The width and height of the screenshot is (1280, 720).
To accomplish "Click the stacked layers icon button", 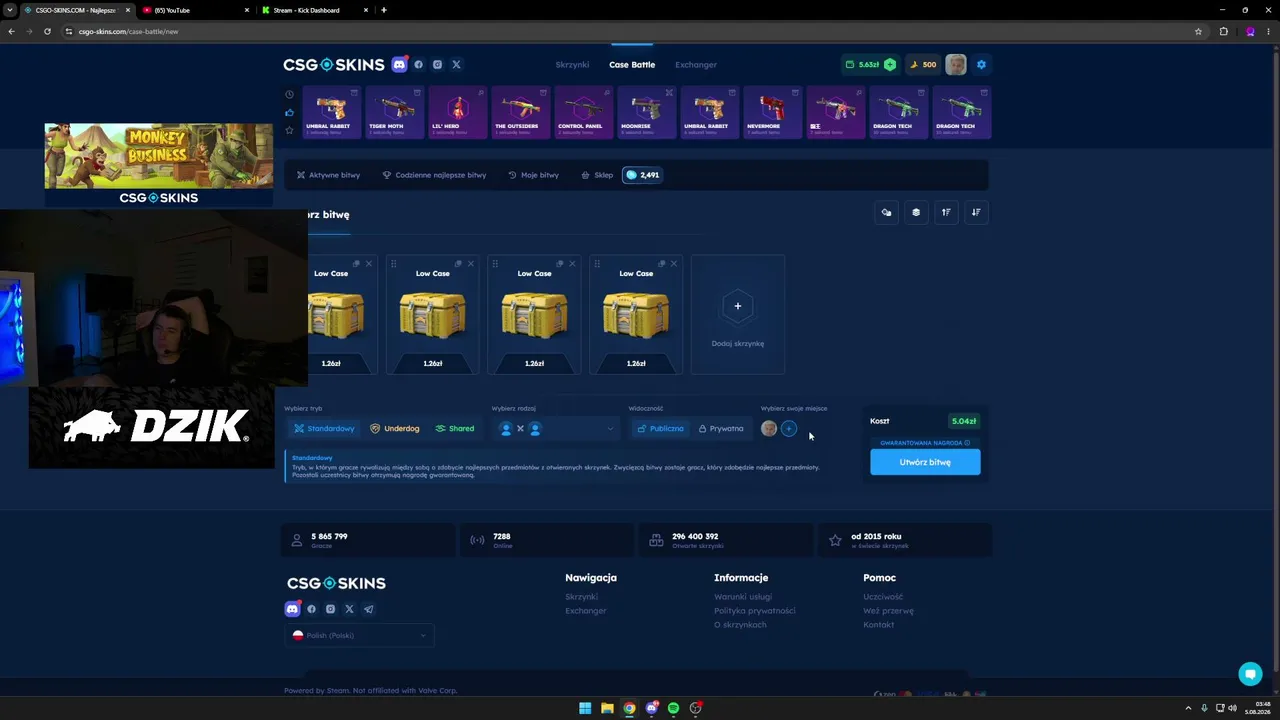I will (916, 212).
